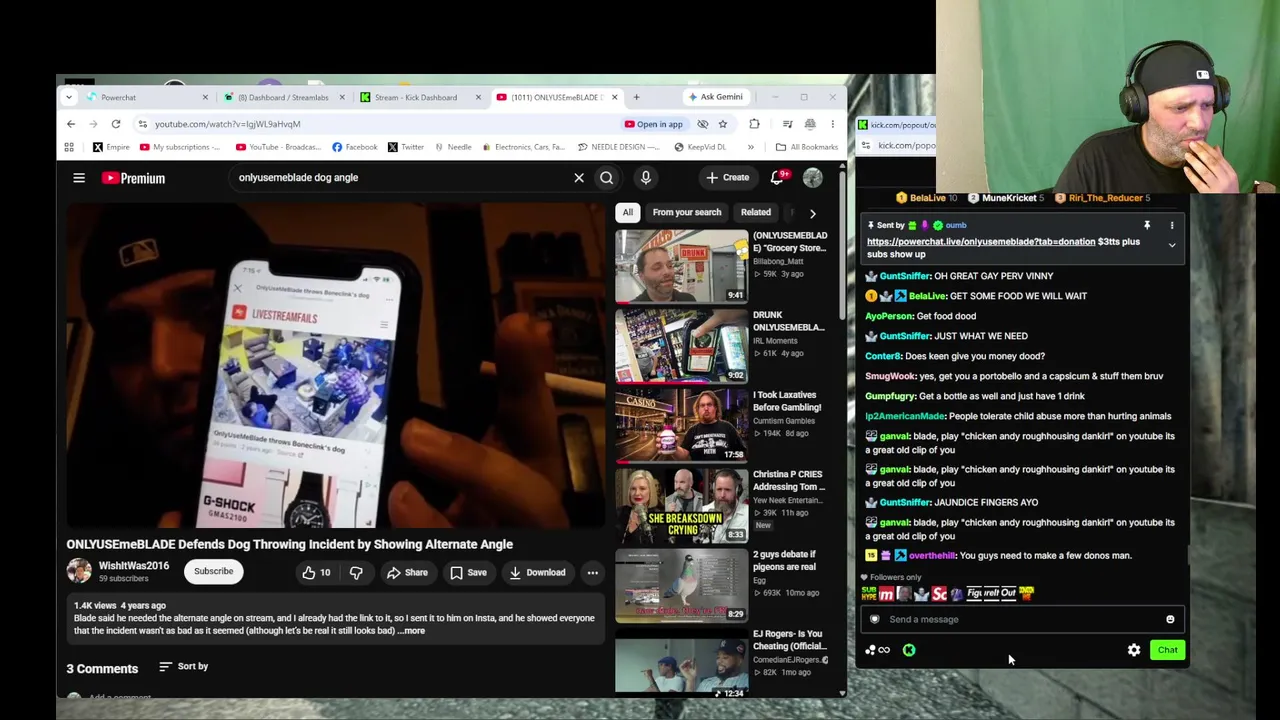Clear the YouTube search query

pyautogui.click(x=578, y=178)
